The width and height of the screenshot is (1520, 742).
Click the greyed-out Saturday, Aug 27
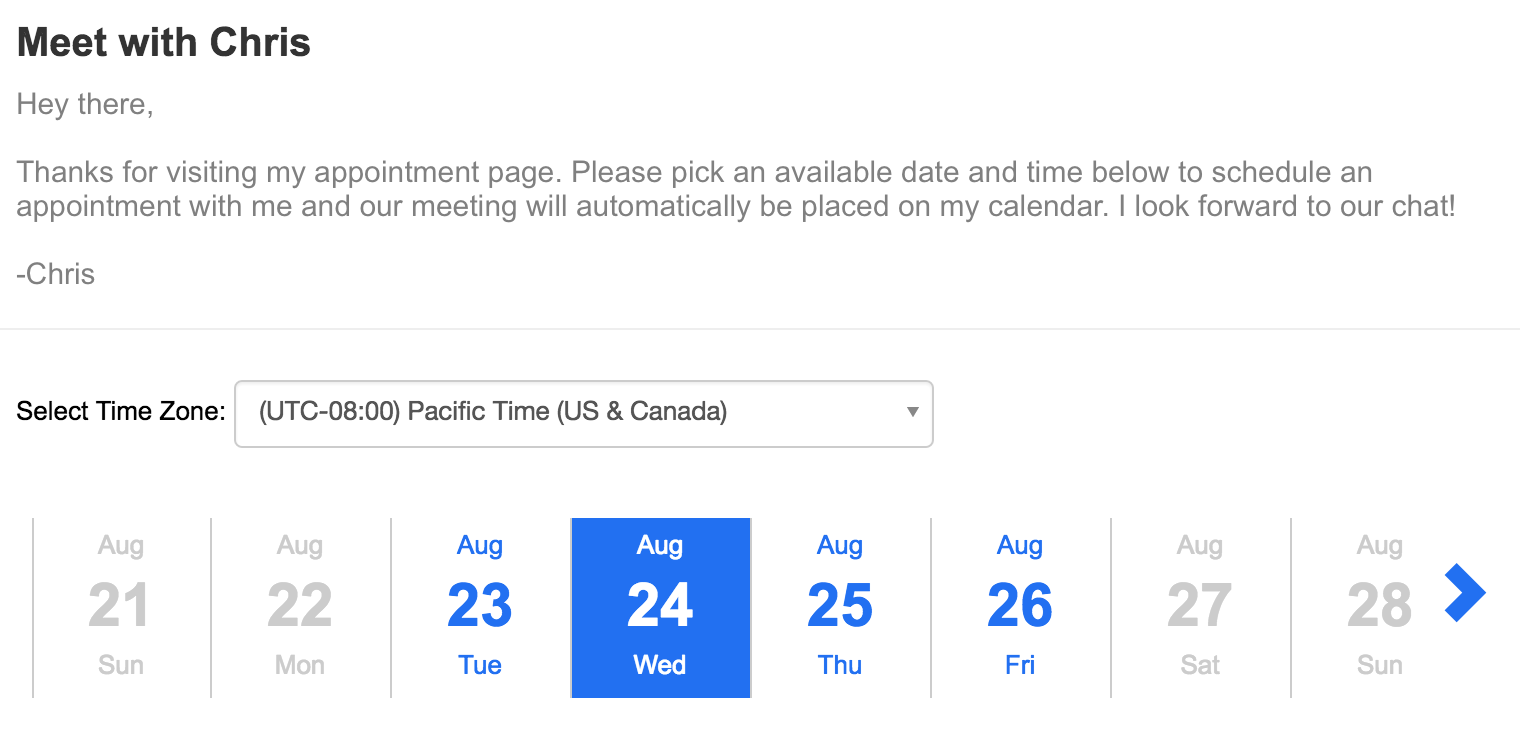tap(1200, 607)
